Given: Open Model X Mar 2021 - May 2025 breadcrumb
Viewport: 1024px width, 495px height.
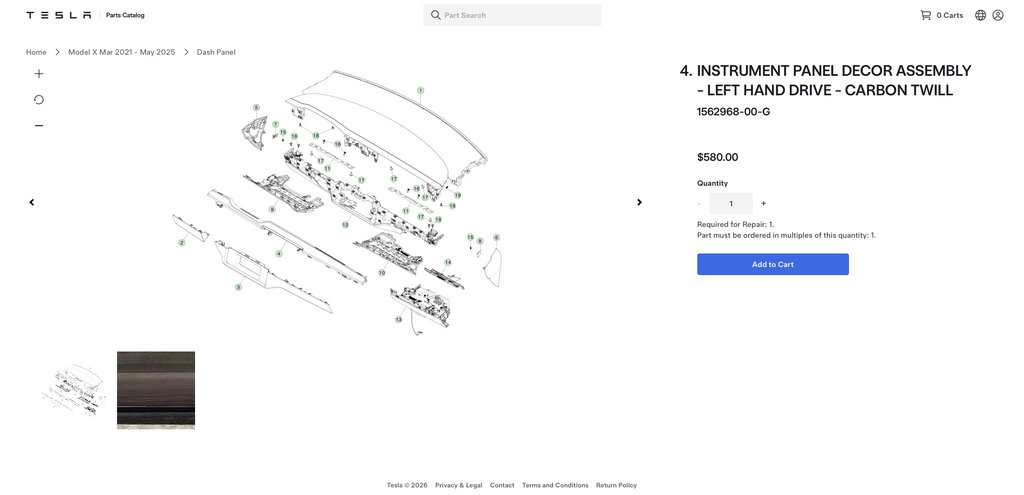Looking at the screenshot, I should (121, 52).
